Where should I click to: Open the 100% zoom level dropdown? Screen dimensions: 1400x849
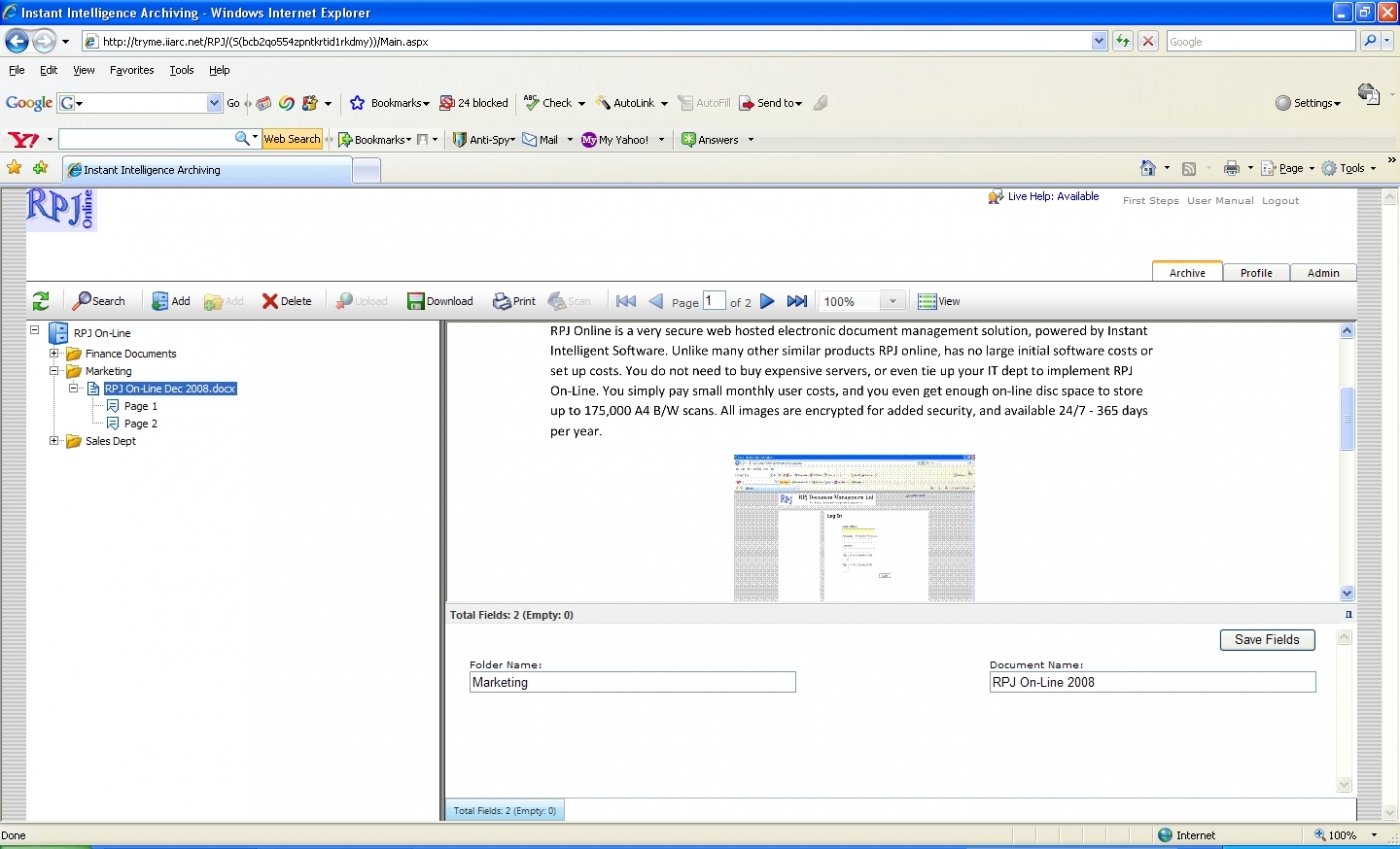tap(893, 301)
